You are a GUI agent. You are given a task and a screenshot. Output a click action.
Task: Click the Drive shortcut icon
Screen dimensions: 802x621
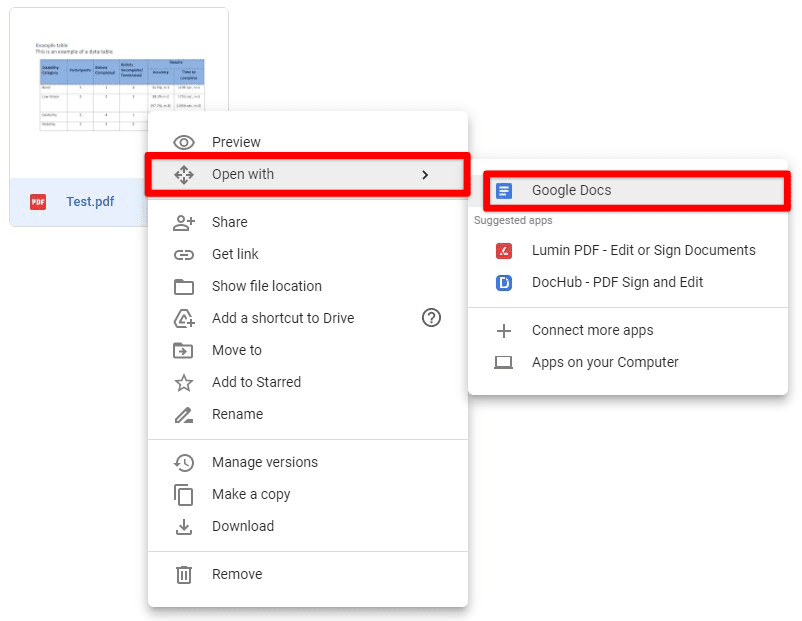[184, 318]
